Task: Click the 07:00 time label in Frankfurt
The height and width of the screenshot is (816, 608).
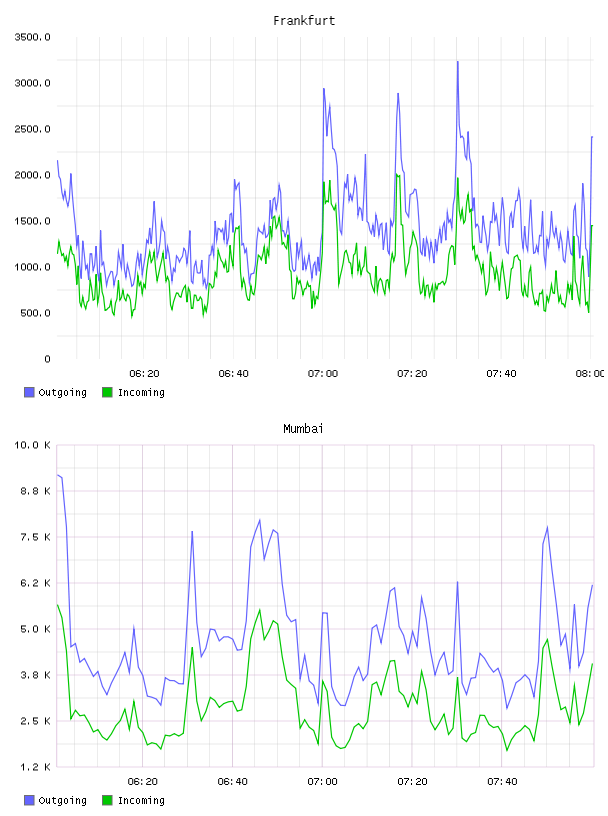Action: (323, 374)
